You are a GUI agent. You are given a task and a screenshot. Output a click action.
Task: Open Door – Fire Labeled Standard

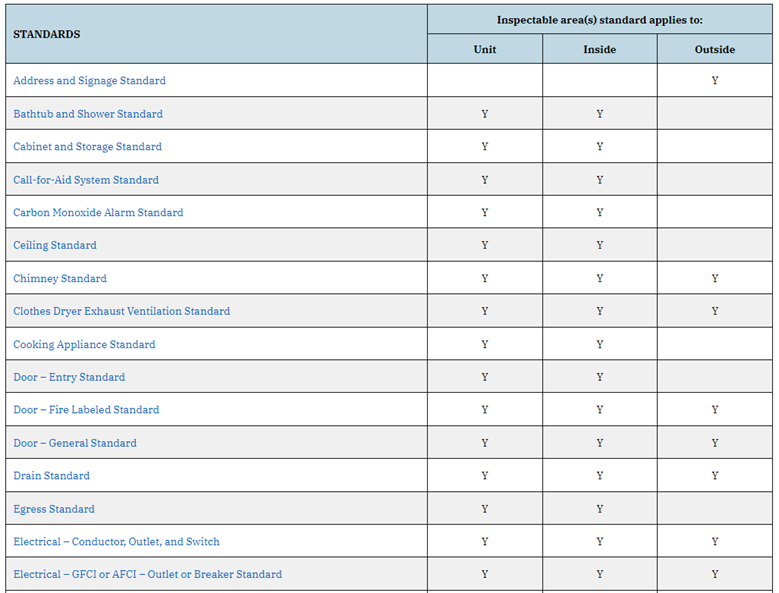pyautogui.click(x=86, y=410)
